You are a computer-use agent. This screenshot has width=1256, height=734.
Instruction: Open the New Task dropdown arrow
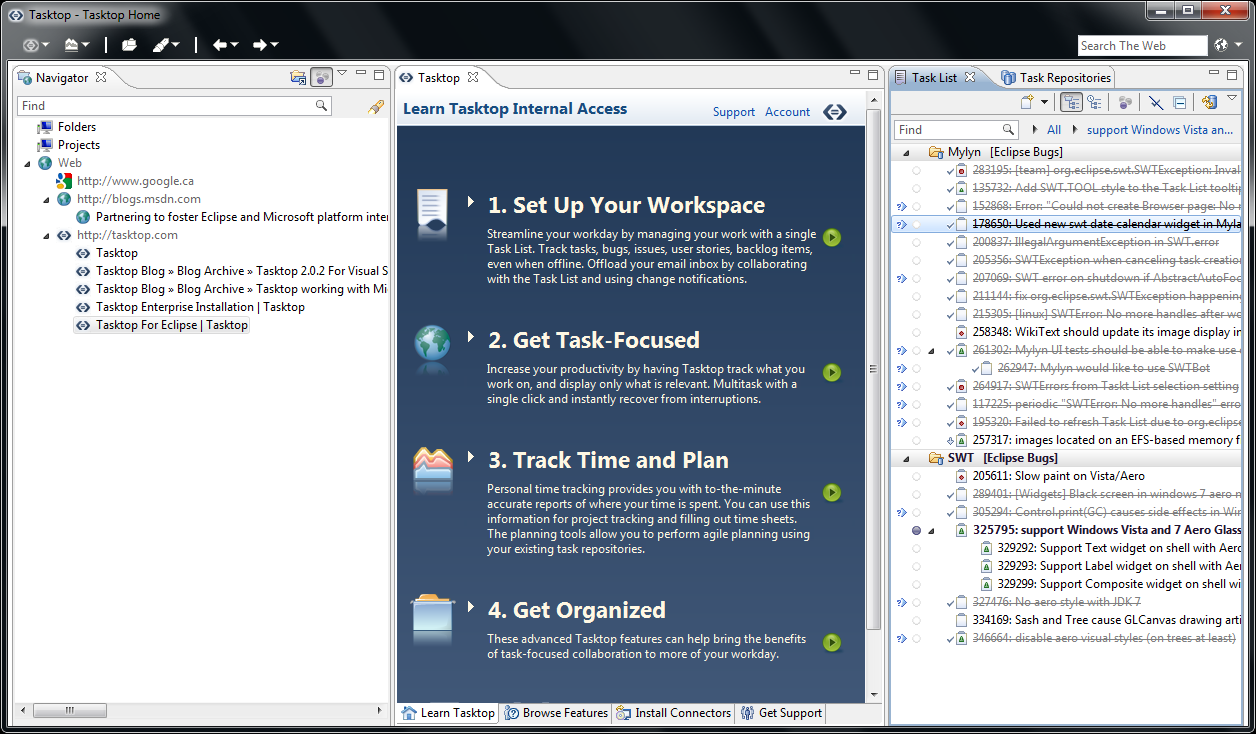[x=1045, y=102]
